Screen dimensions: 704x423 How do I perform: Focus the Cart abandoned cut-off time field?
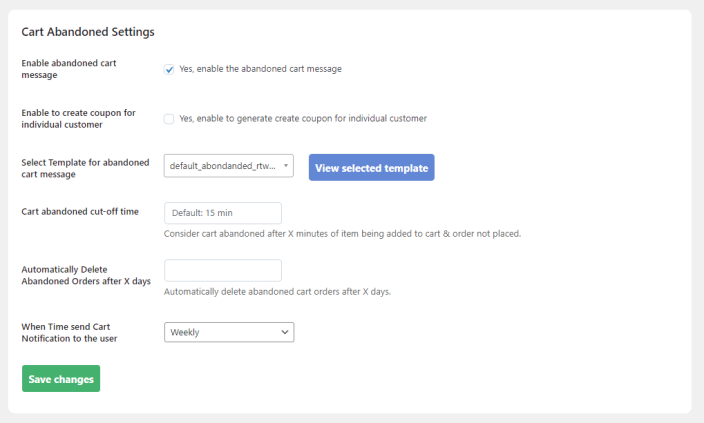222,213
